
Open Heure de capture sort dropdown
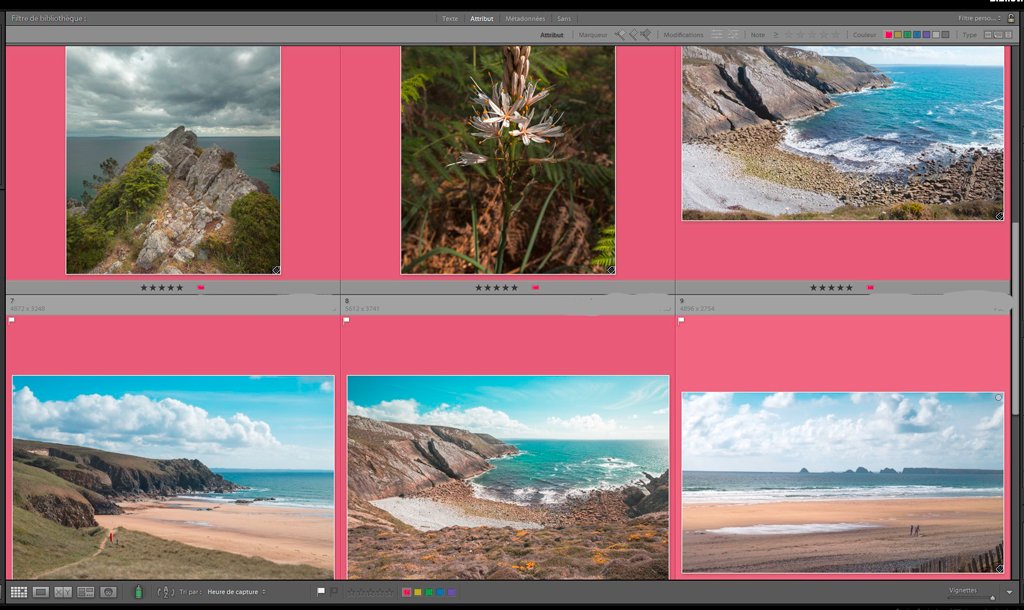coord(236,592)
